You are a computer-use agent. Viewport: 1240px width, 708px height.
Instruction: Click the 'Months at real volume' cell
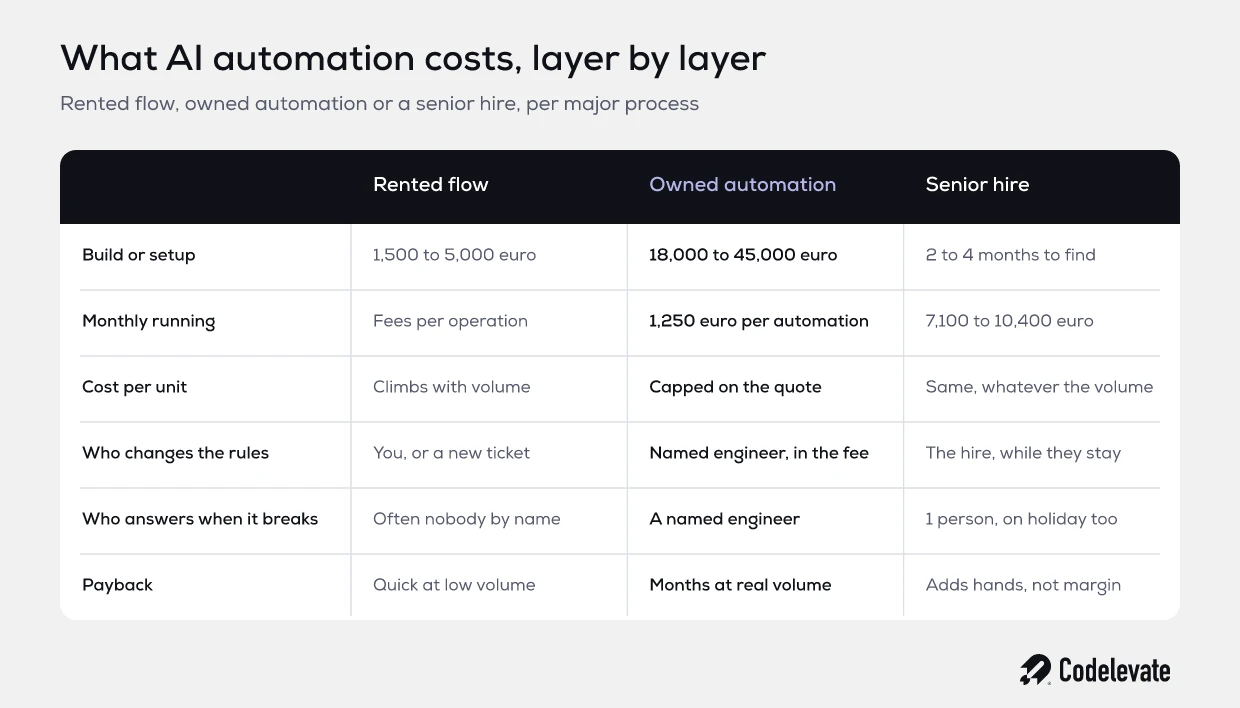pyautogui.click(x=740, y=585)
